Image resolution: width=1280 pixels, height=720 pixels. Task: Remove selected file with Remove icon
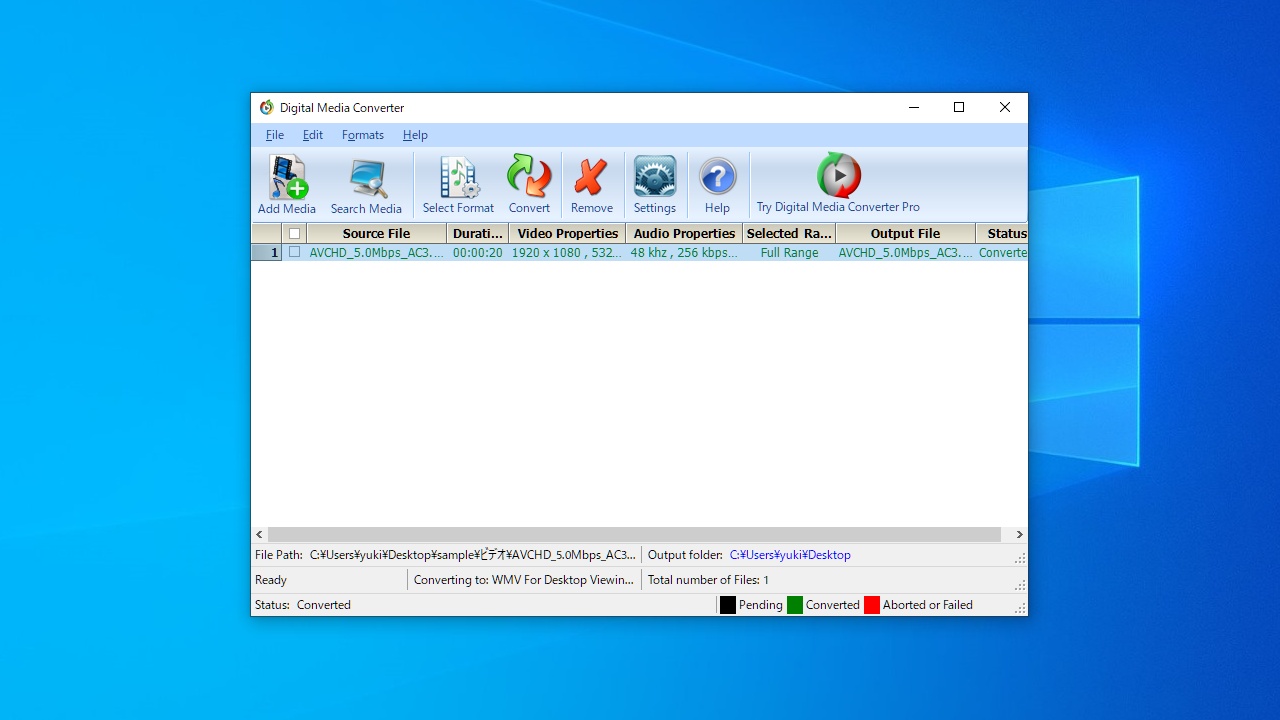tap(592, 185)
